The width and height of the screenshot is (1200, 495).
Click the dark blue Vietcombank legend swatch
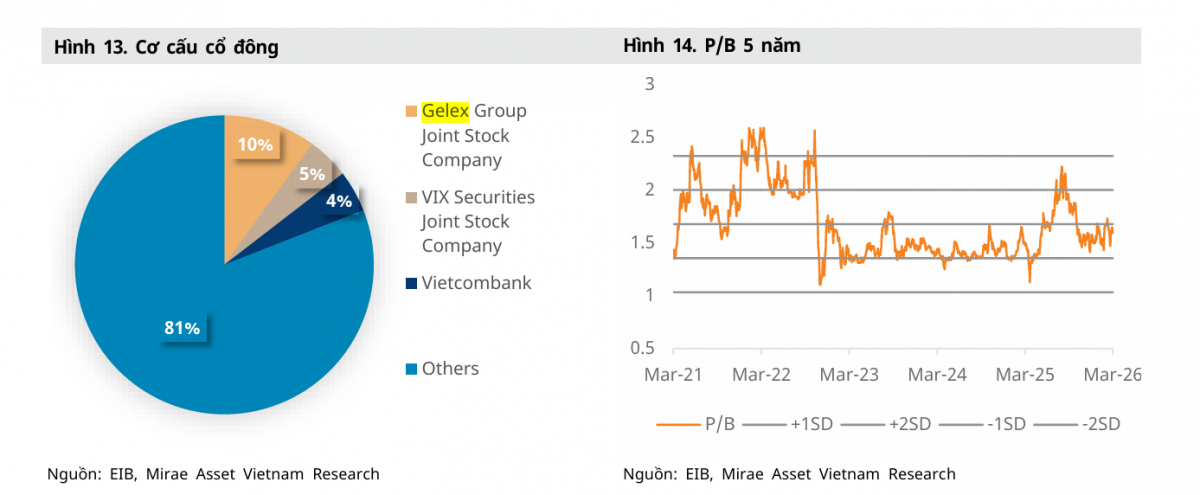411,284
